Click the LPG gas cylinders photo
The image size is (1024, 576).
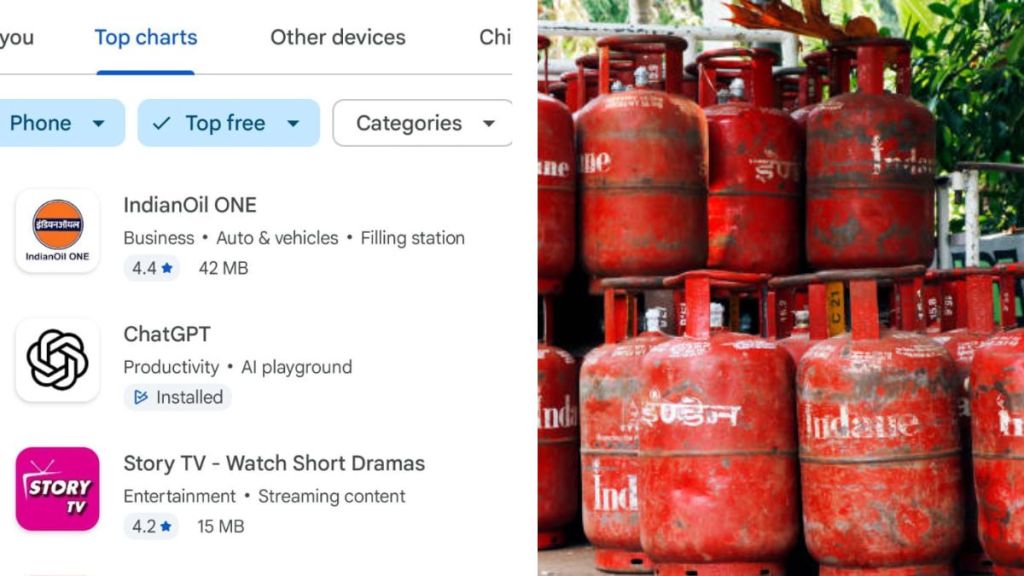[x=781, y=288]
